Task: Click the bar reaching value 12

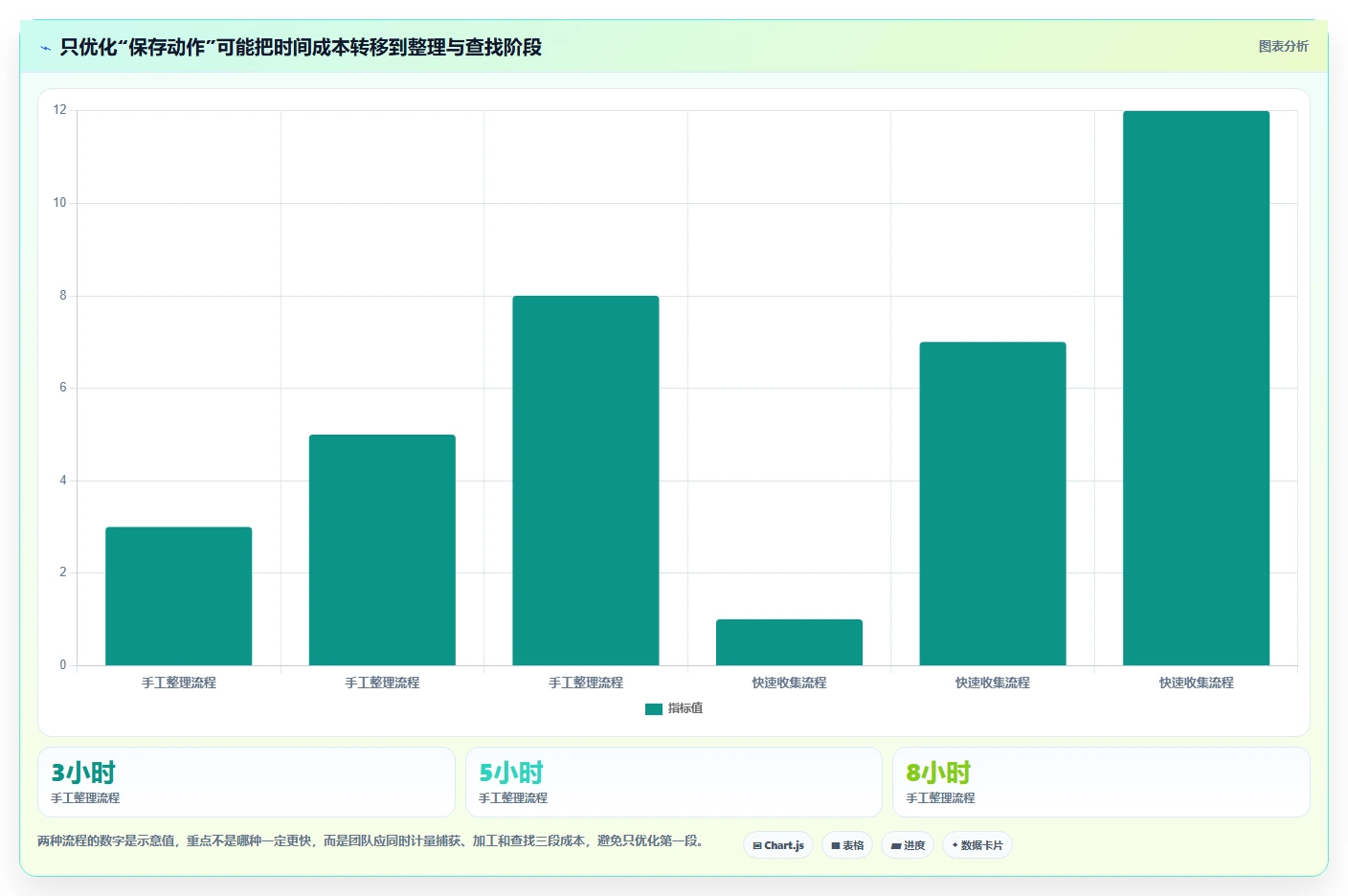Action: [1196, 388]
